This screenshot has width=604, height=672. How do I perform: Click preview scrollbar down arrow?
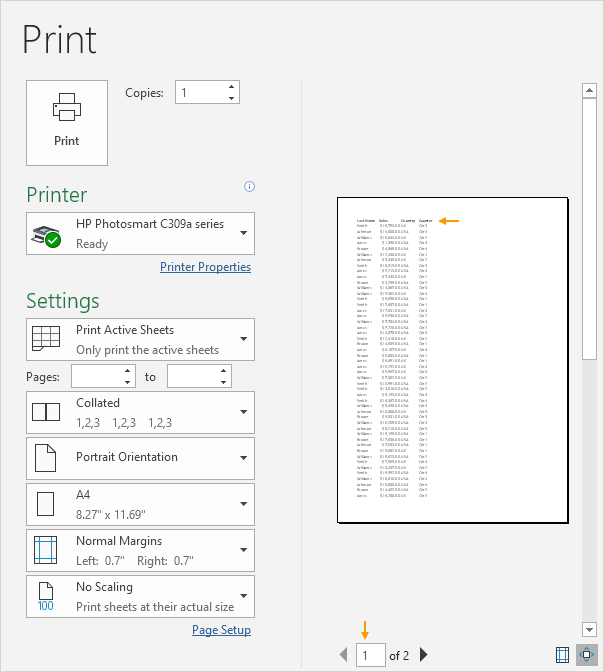[589, 628]
